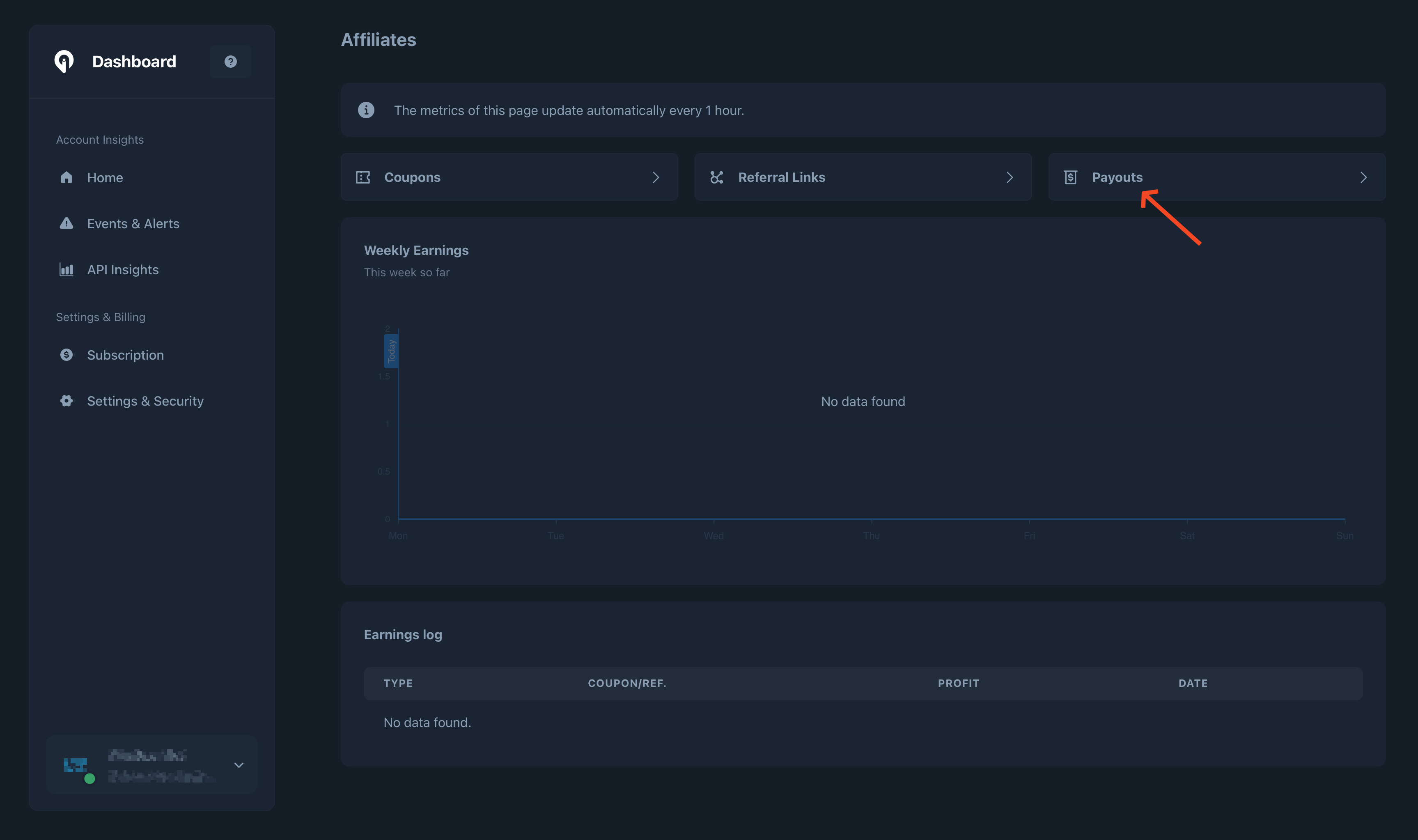Screen dimensions: 1418x840
Task: Open Referral Links via right chevron
Action: [1010, 177]
